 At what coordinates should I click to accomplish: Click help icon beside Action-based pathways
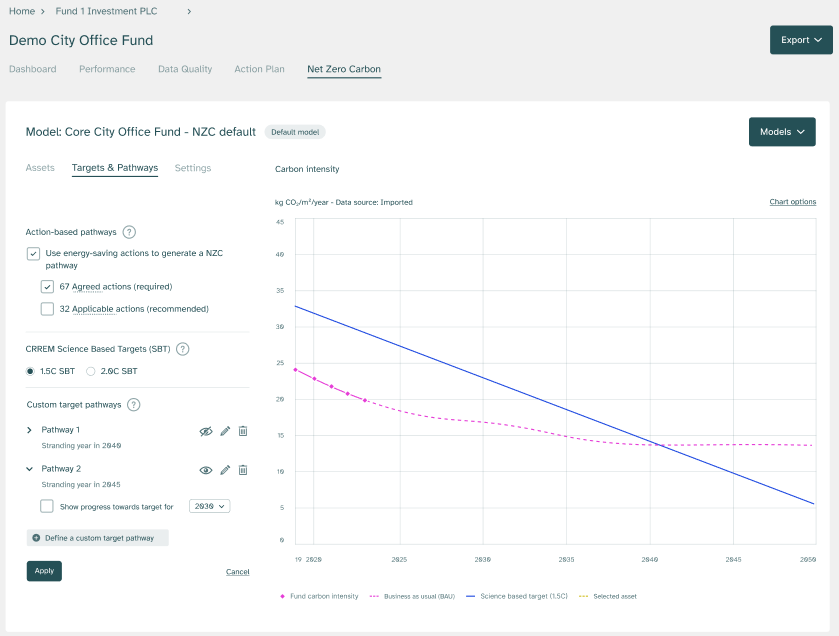click(129, 232)
